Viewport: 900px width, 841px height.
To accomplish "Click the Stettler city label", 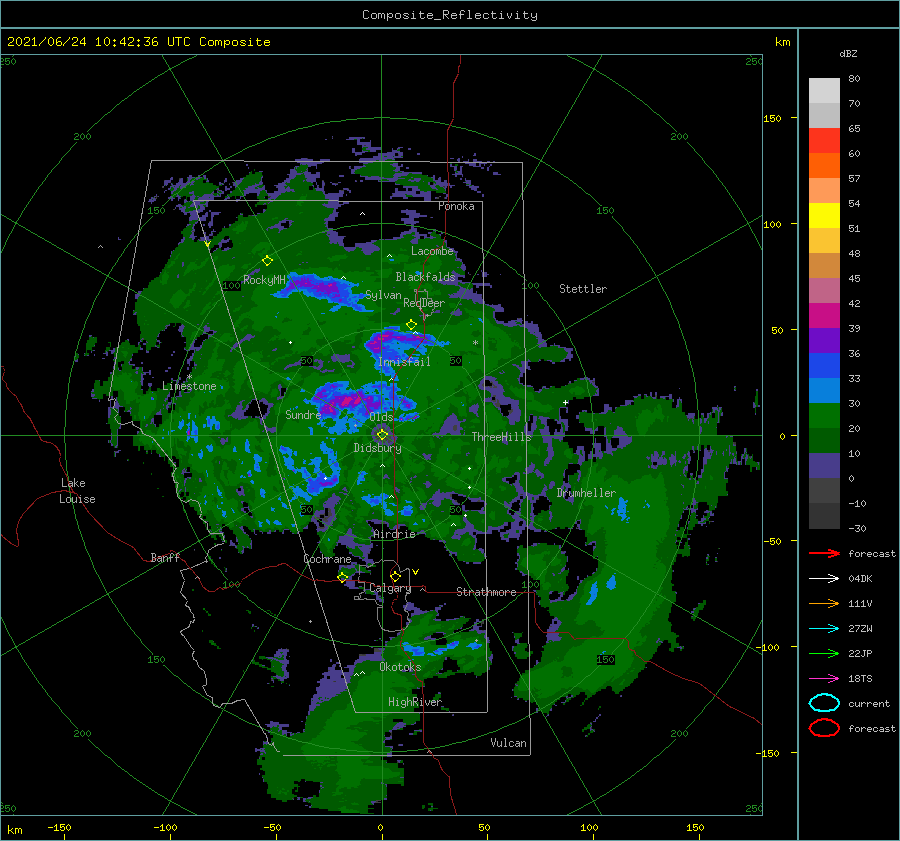I will pos(583,289).
